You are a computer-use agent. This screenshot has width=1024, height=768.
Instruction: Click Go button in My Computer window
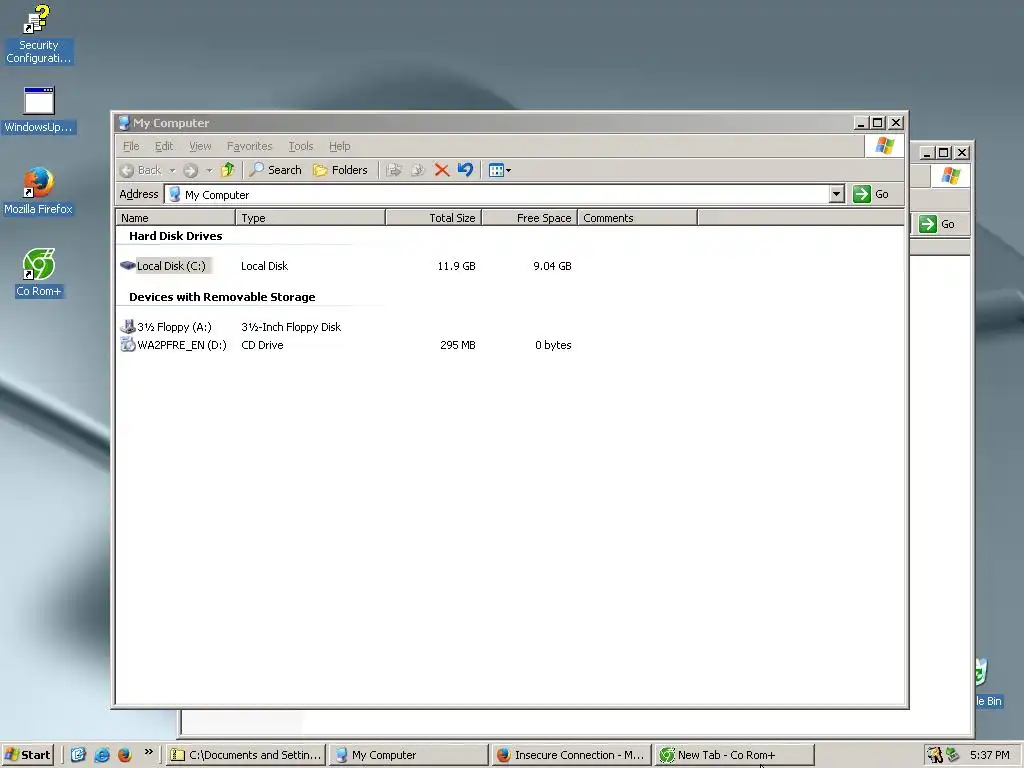click(871, 194)
